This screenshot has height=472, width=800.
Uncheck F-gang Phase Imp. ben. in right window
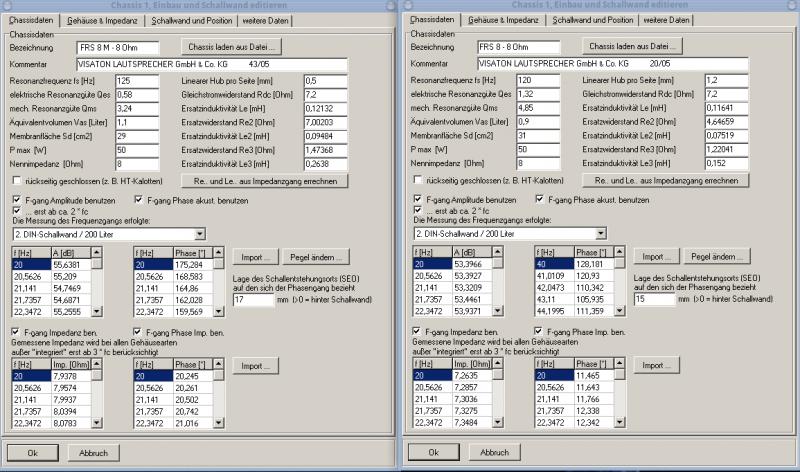(539, 331)
